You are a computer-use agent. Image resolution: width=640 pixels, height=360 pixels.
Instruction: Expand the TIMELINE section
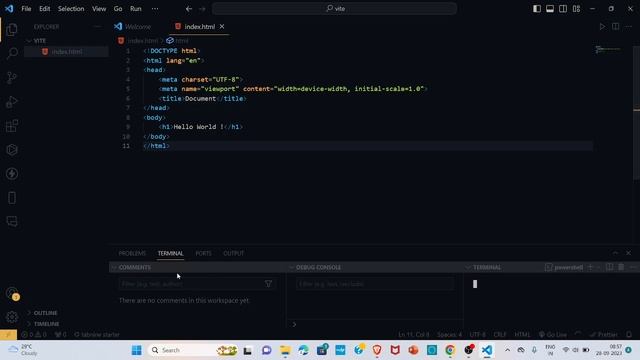pos(46,324)
